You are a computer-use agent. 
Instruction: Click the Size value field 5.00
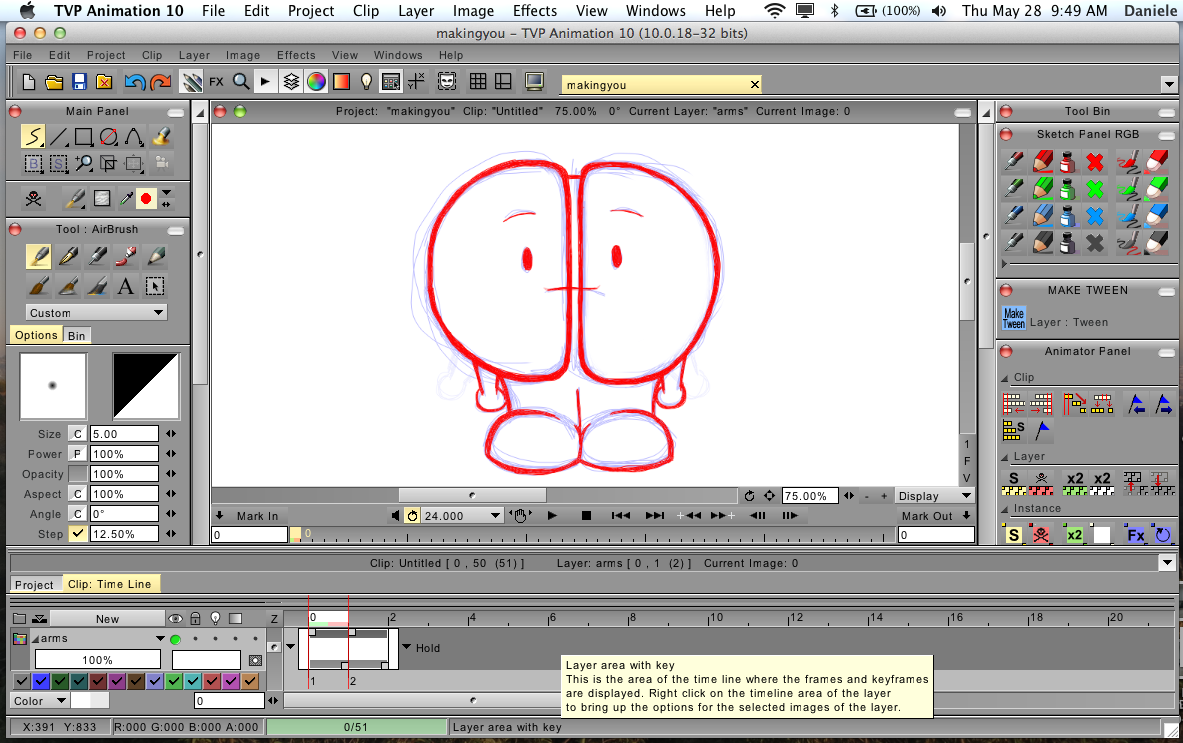124,434
